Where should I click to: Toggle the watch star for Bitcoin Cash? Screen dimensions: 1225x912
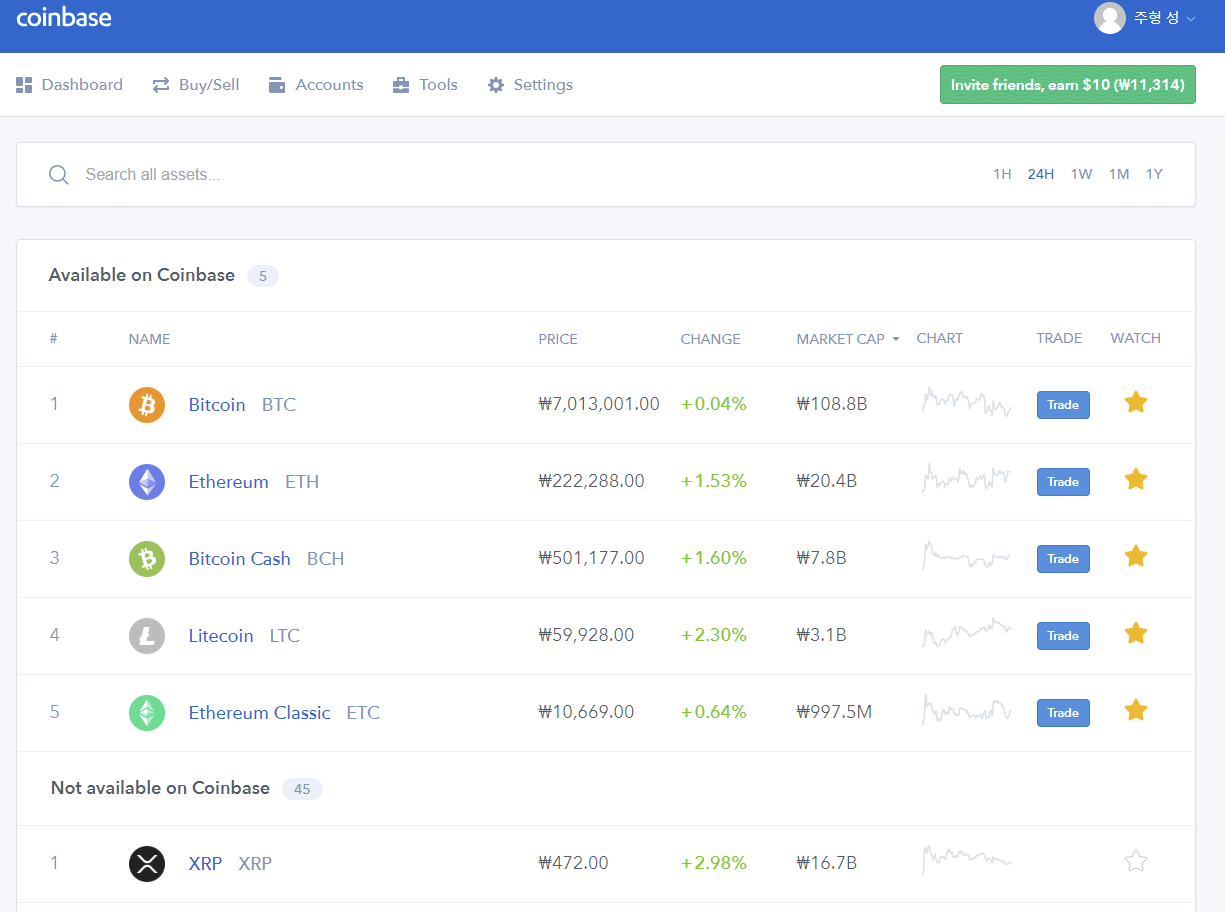click(x=1135, y=556)
